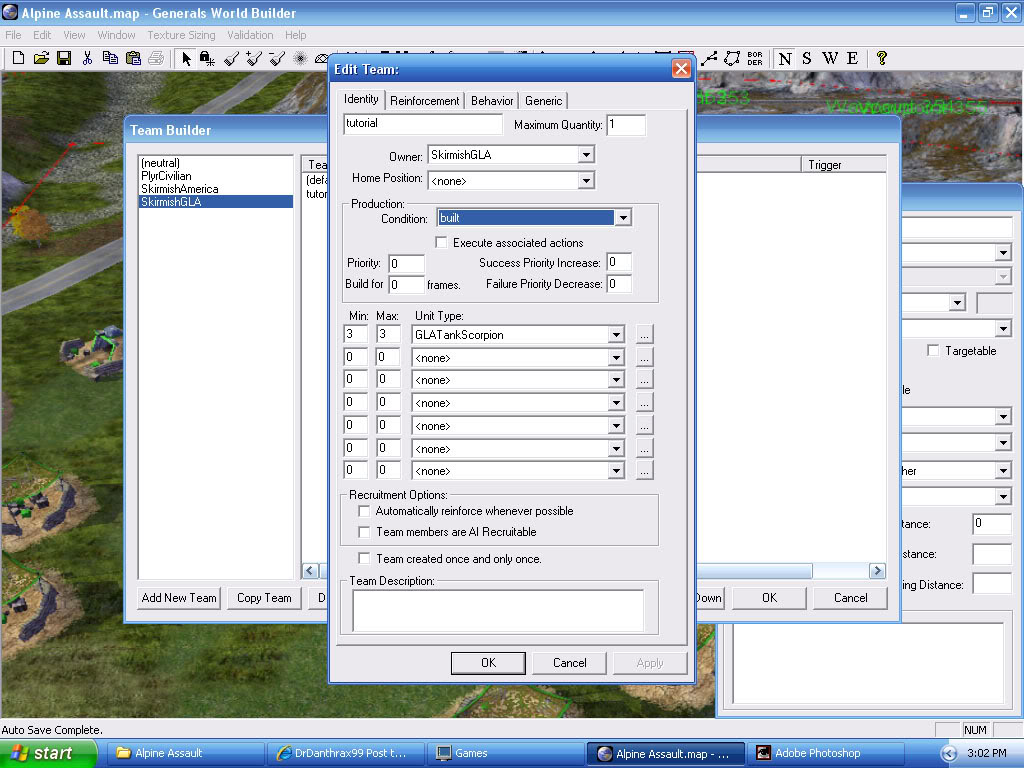Click Copy Team in Team Builder
1024x768 pixels.
(x=264, y=598)
